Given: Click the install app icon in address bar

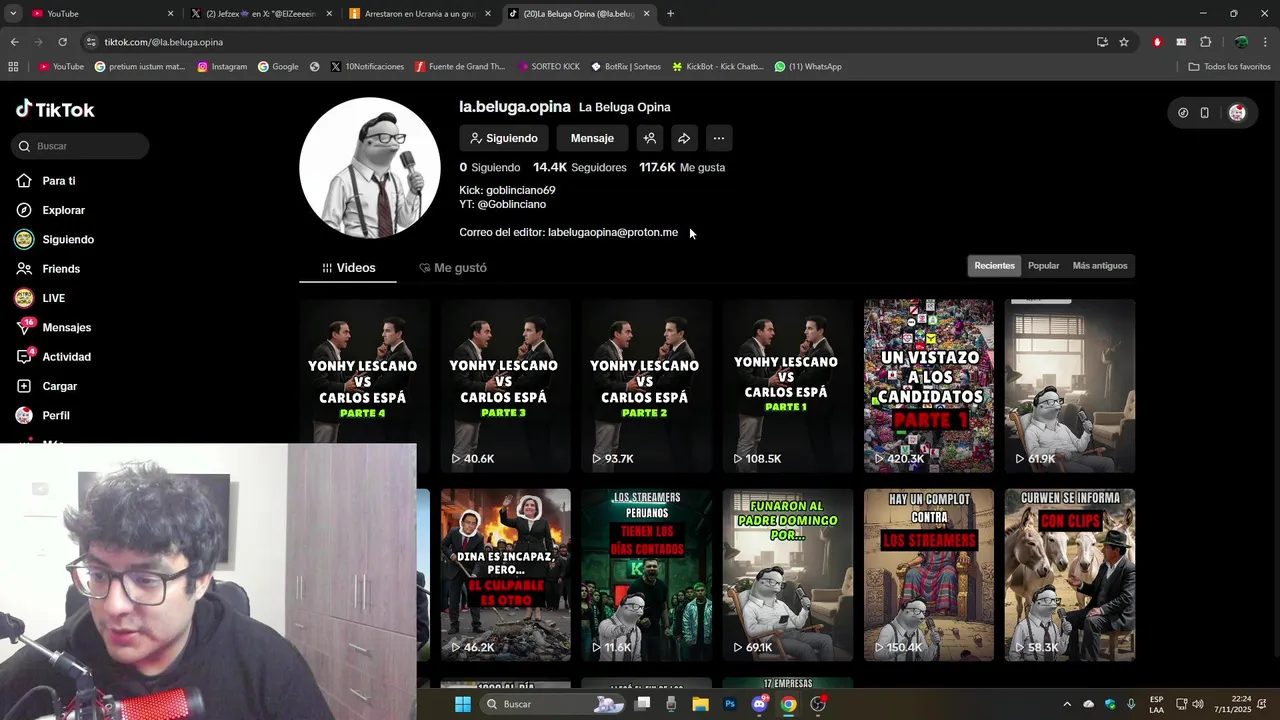Looking at the screenshot, I should pyautogui.click(x=1102, y=42).
